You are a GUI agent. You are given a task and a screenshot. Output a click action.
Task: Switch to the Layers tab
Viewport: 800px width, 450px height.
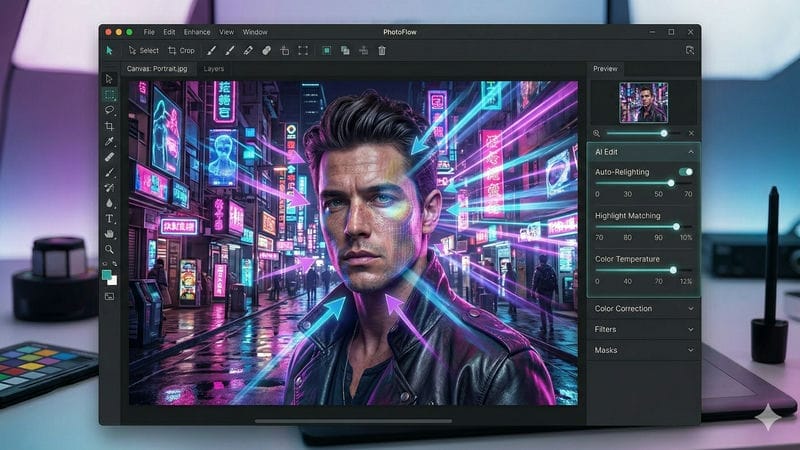pos(214,69)
